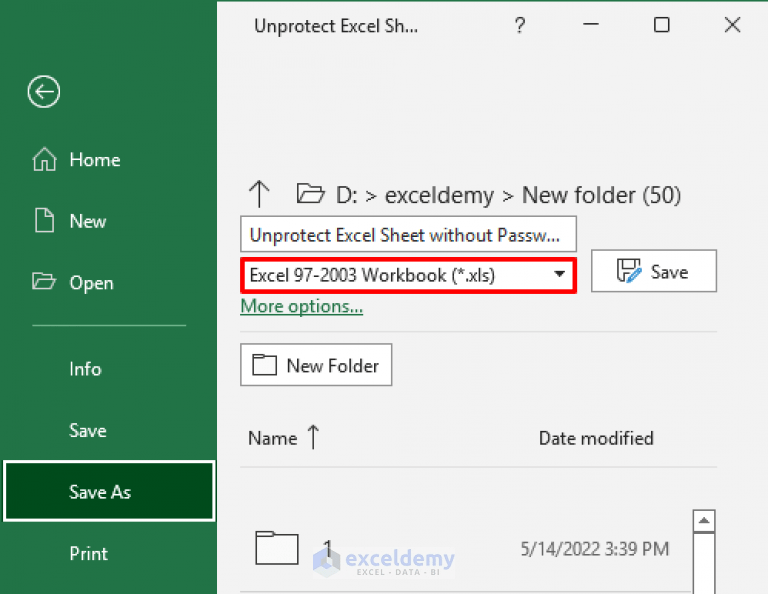Open the file type dropdown showing Excel 97-2003
The image size is (768, 594).
[x=408, y=275]
